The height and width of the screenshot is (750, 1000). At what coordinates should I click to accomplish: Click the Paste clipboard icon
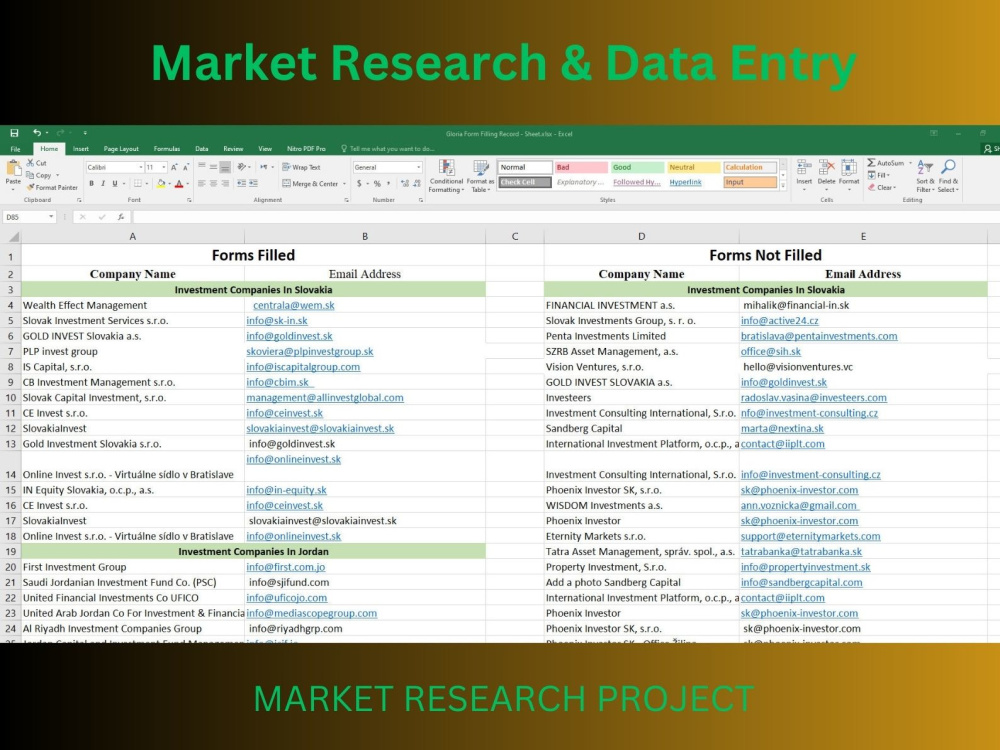[x=13, y=168]
